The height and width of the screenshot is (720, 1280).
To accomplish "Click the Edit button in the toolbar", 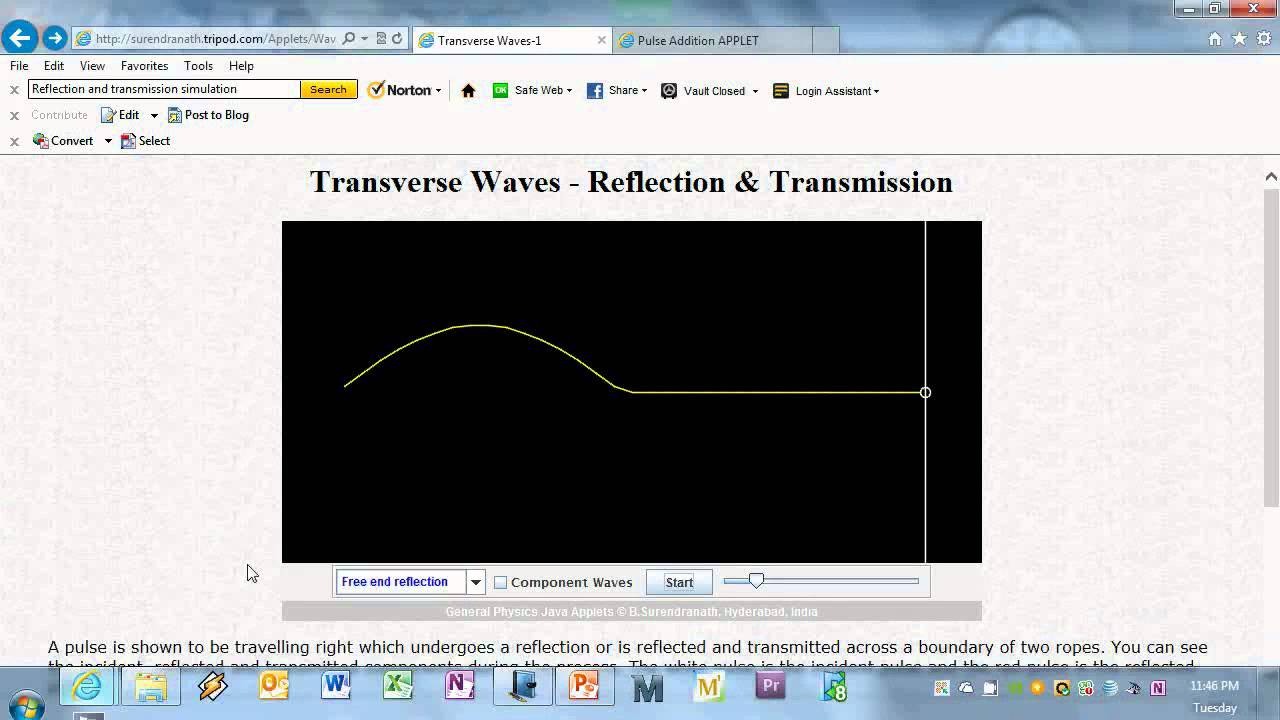I will pyautogui.click(x=120, y=115).
